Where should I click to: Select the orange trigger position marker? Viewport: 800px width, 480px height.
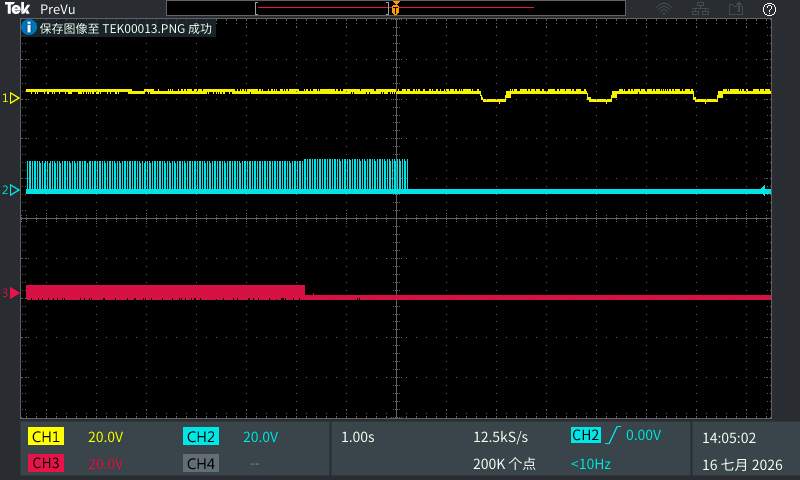pos(395,8)
